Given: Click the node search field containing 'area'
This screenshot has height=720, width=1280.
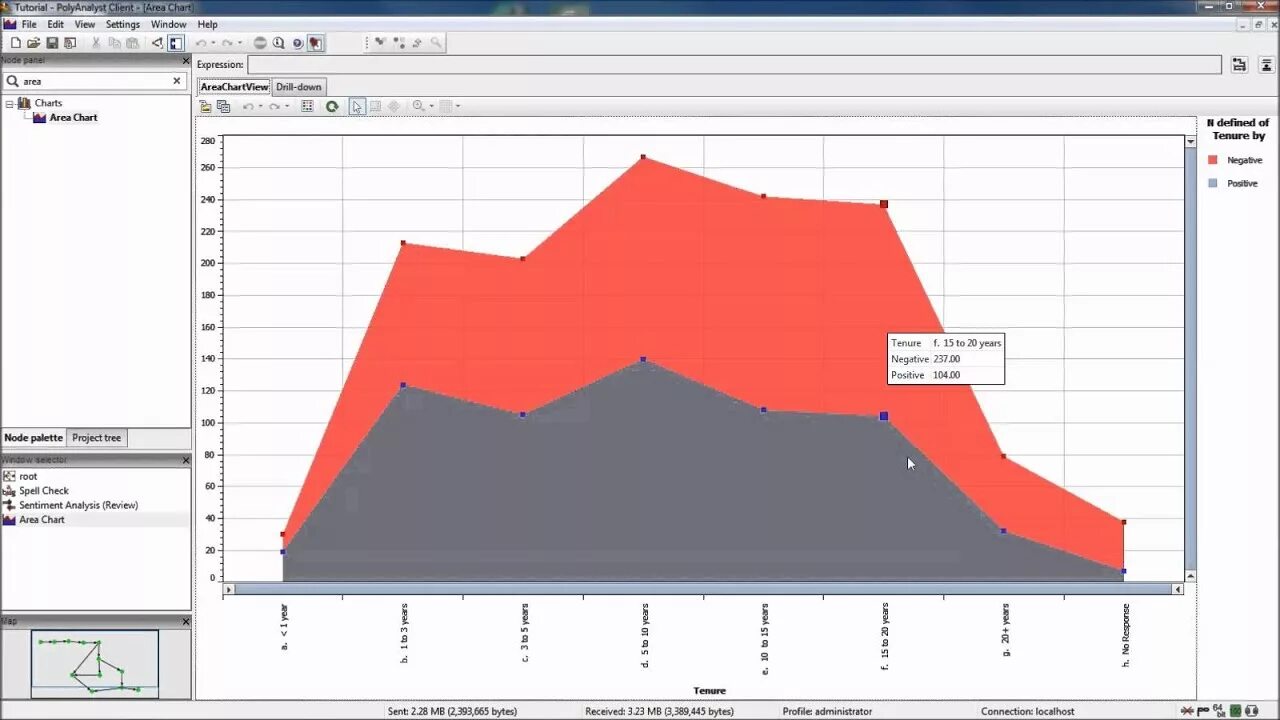Looking at the screenshot, I should 94,81.
